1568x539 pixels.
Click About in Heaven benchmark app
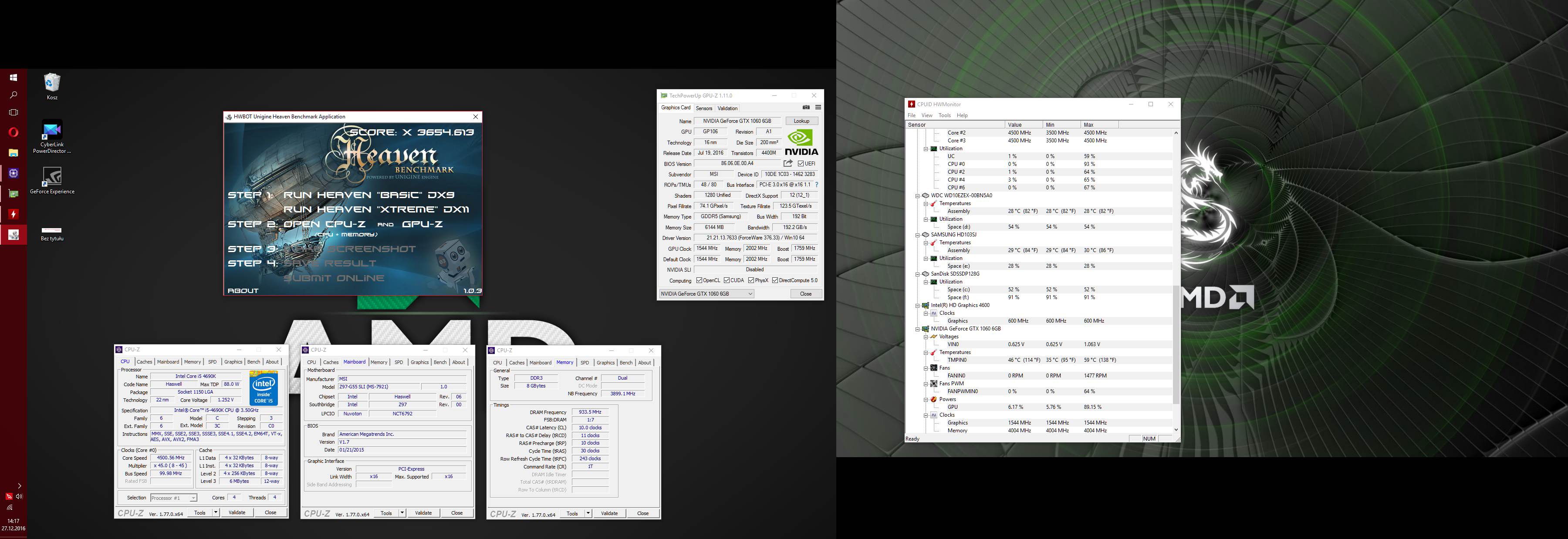(243, 291)
